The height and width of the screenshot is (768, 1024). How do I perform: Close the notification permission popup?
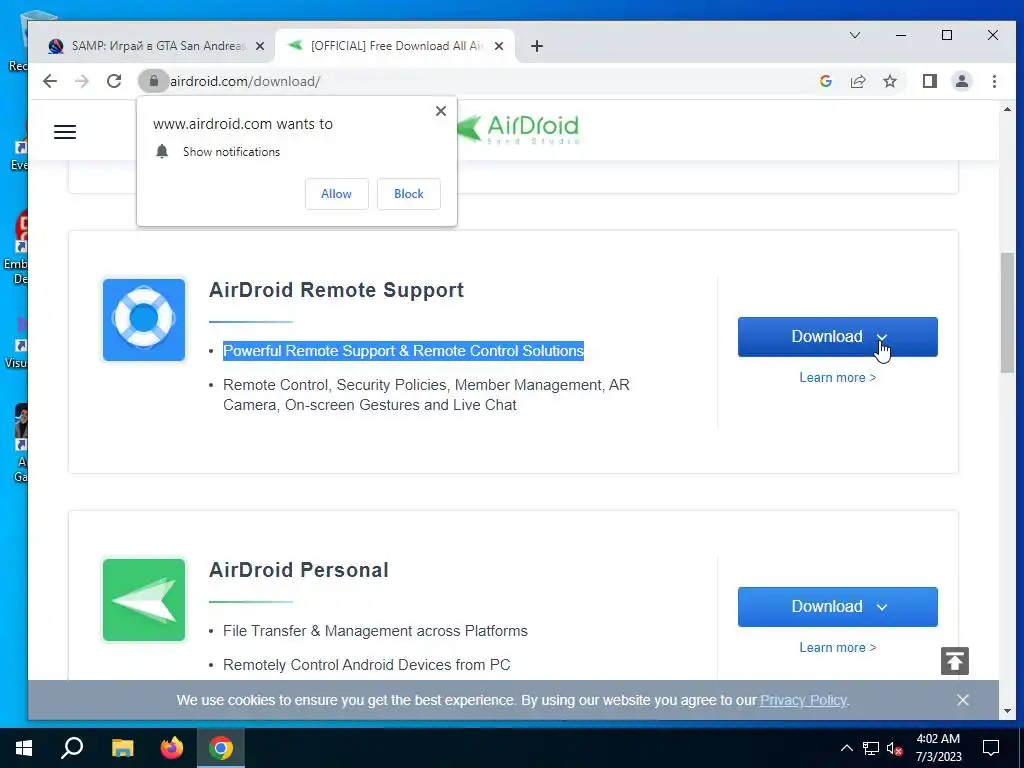point(441,111)
